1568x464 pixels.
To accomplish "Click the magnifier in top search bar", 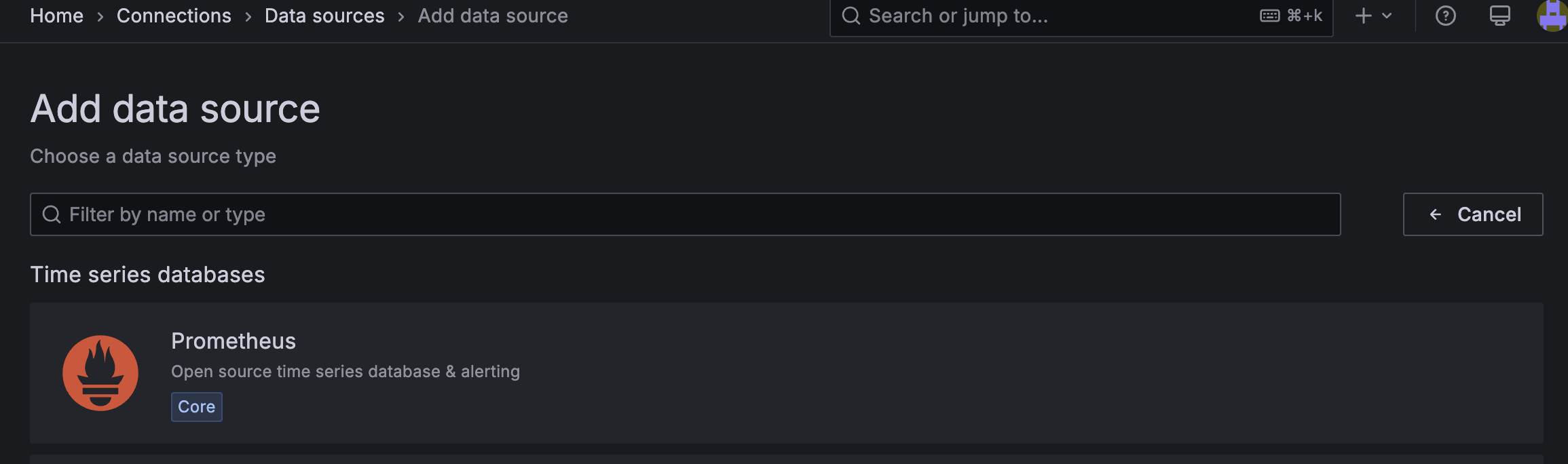I will 851,16.
